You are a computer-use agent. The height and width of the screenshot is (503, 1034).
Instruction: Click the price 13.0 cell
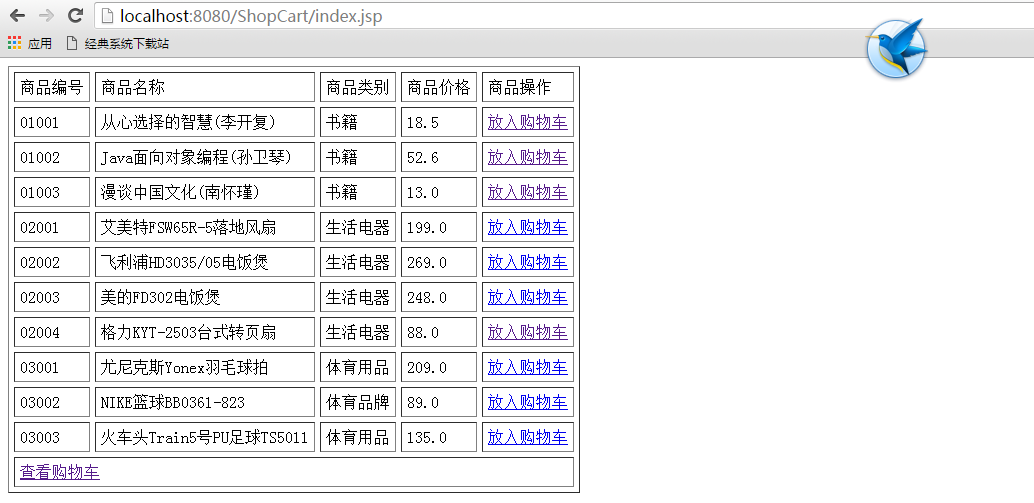[x=439, y=192]
